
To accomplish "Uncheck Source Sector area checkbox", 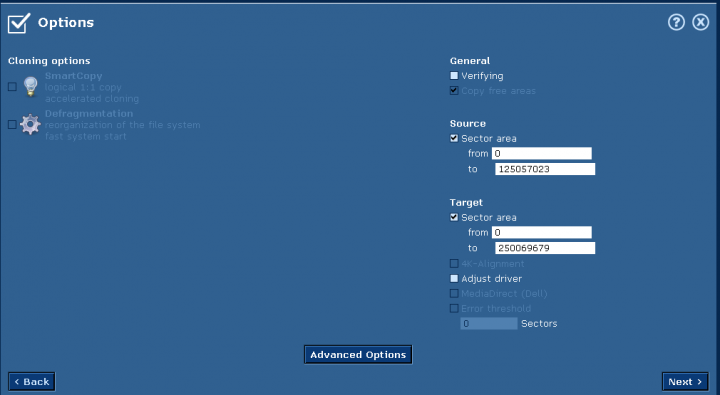I will (x=454, y=138).
